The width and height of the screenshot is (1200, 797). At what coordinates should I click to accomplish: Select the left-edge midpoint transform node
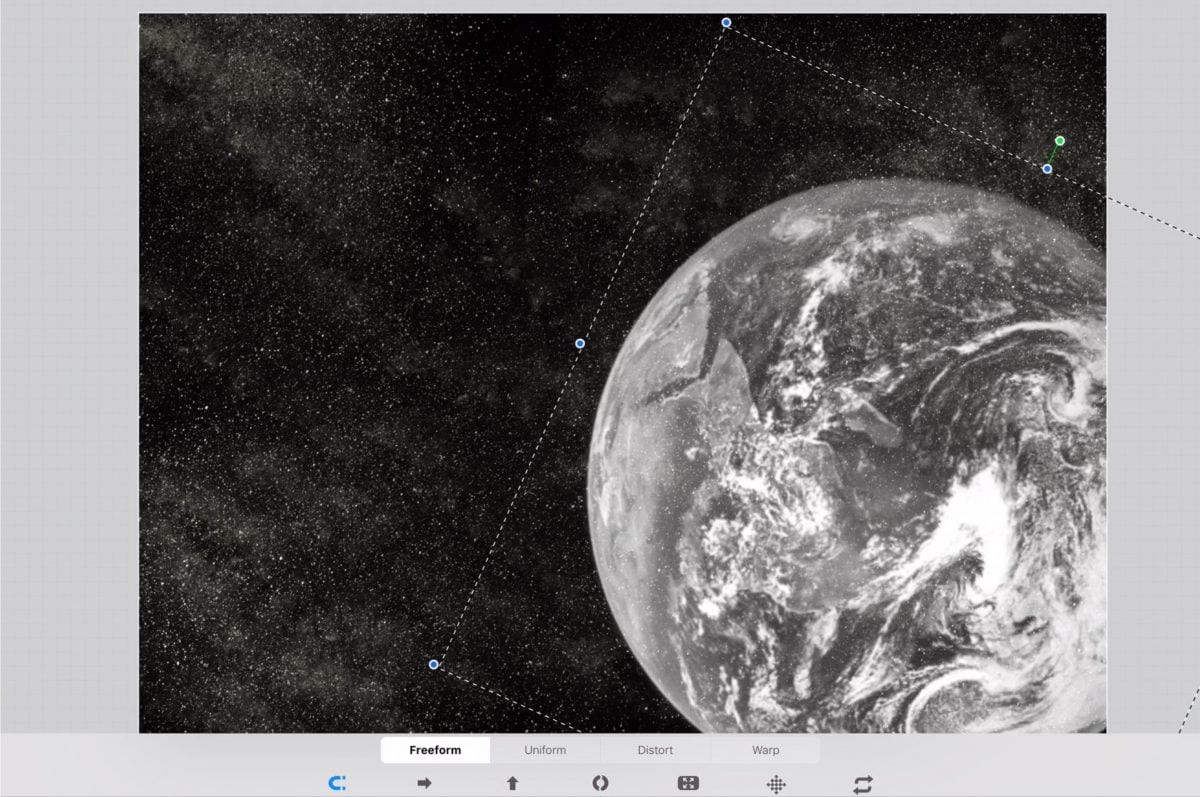[579, 342]
